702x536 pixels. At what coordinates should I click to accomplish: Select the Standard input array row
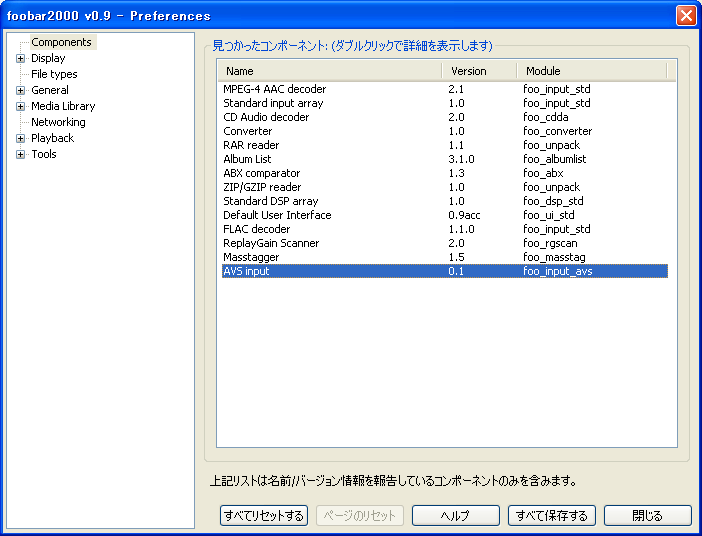[x=445, y=103]
